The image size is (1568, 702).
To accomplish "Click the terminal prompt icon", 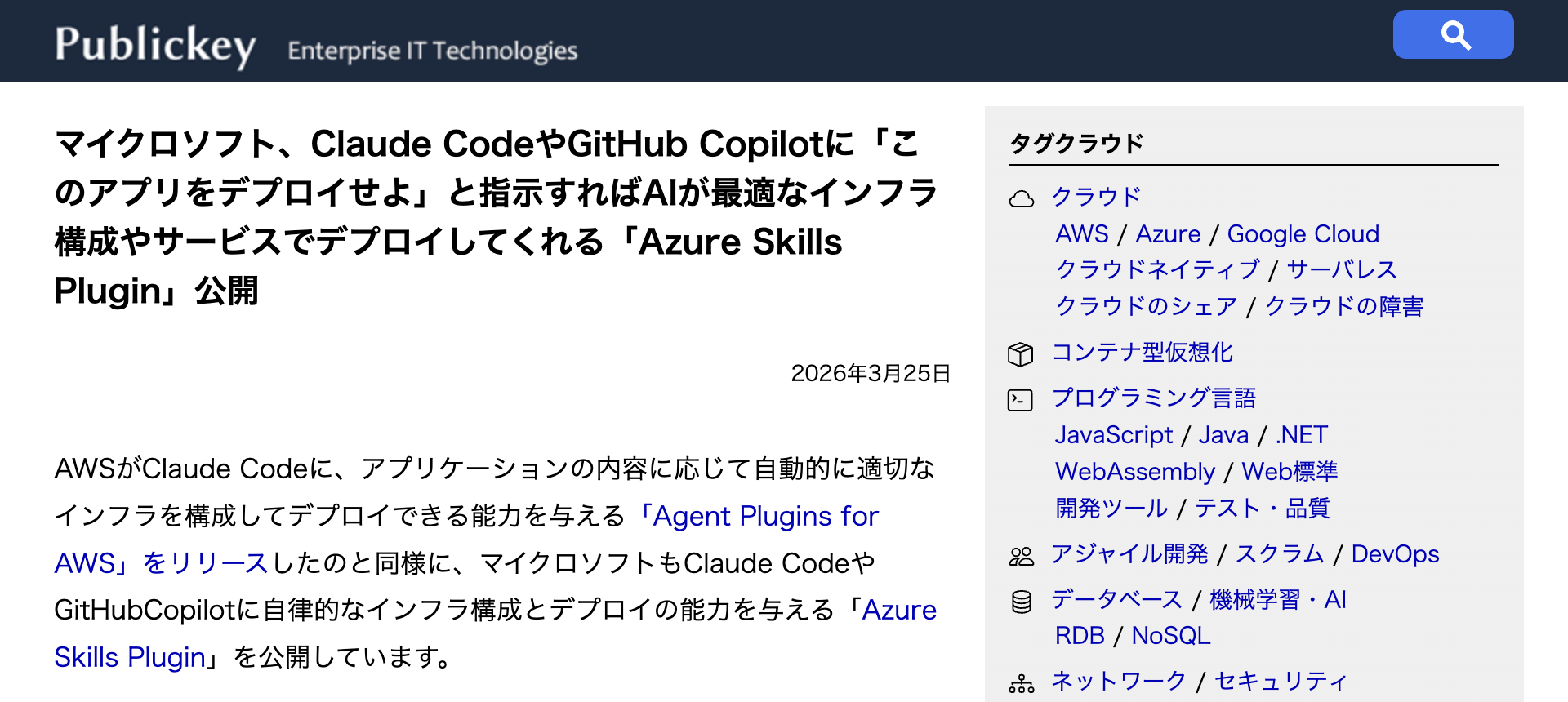I will (x=1021, y=400).
